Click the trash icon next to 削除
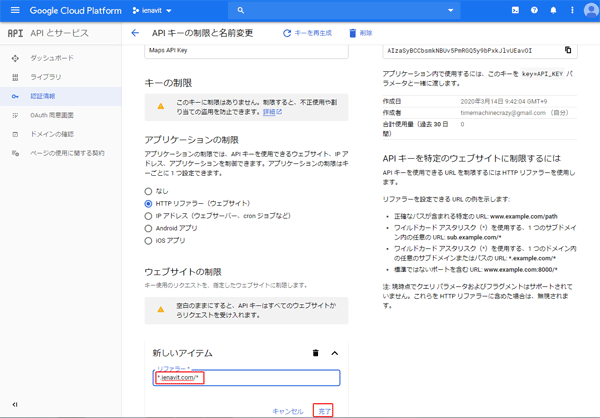This screenshot has width=600, height=418. tap(352, 33)
